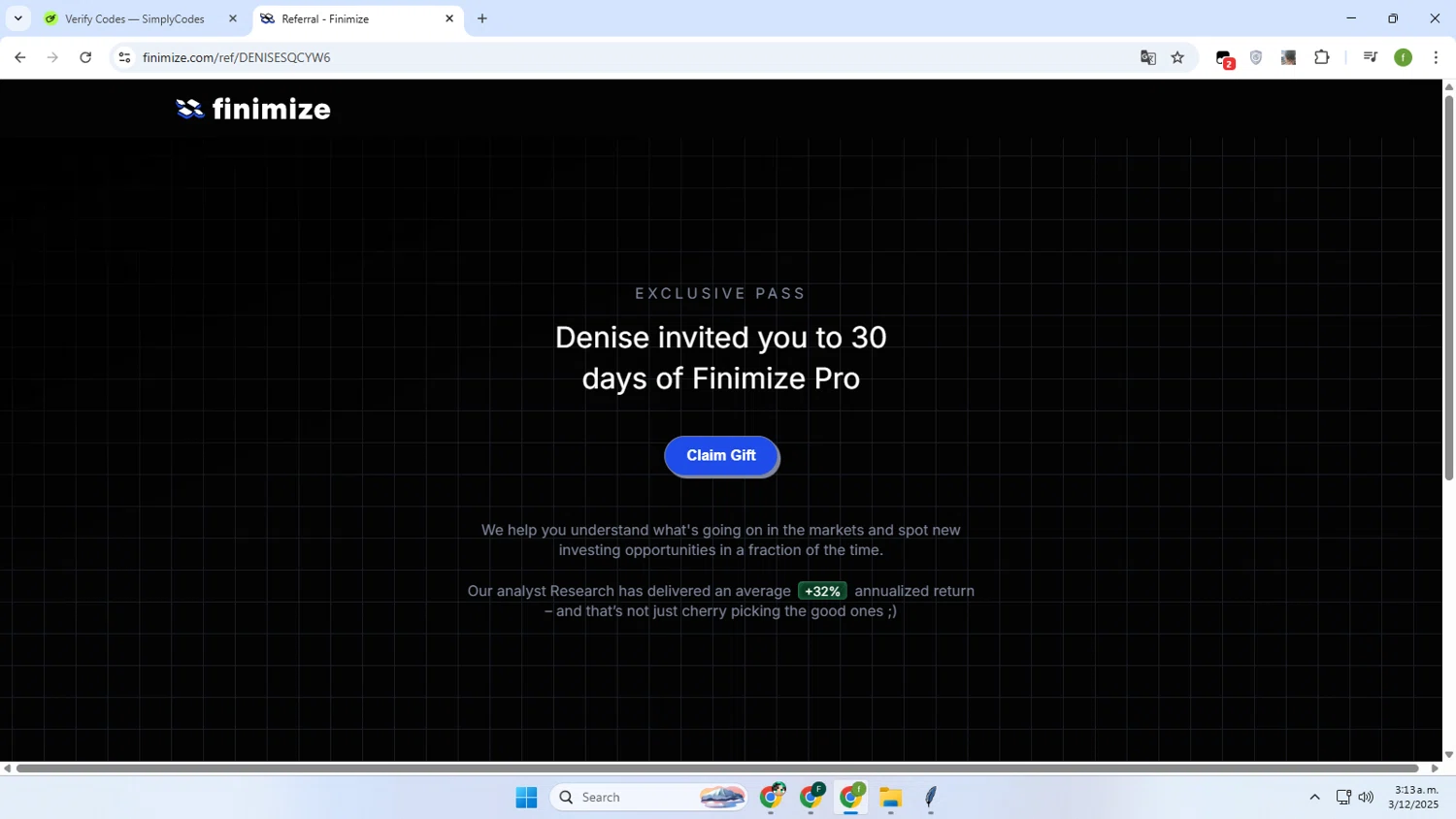The width and height of the screenshot is (1456, 819).
Task: Click the +32% badge
Action: (x=822, y=591)
